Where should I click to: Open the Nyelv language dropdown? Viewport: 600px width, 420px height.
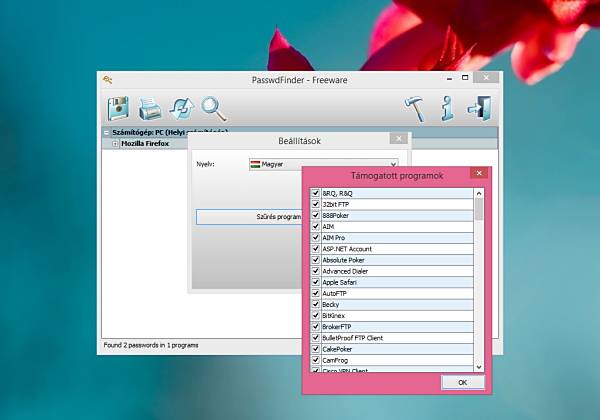pyautogui.click(x=323, y=164)
